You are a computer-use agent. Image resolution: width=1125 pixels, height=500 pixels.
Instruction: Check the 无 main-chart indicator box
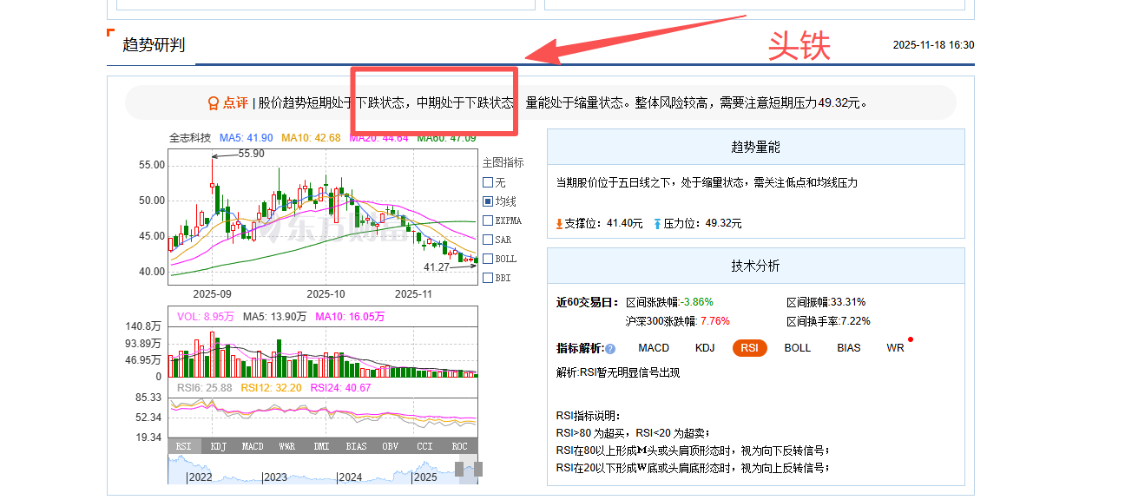[x=488, y=182]
